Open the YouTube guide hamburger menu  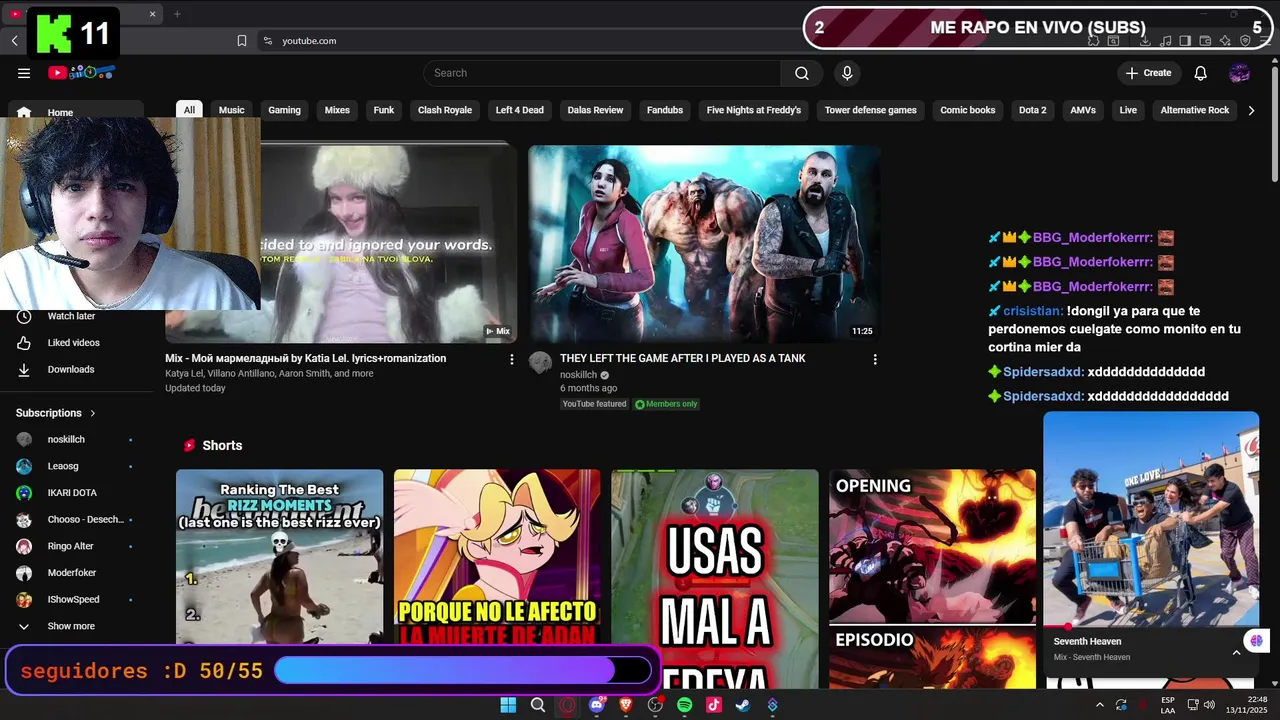click(x=24, y=73)
